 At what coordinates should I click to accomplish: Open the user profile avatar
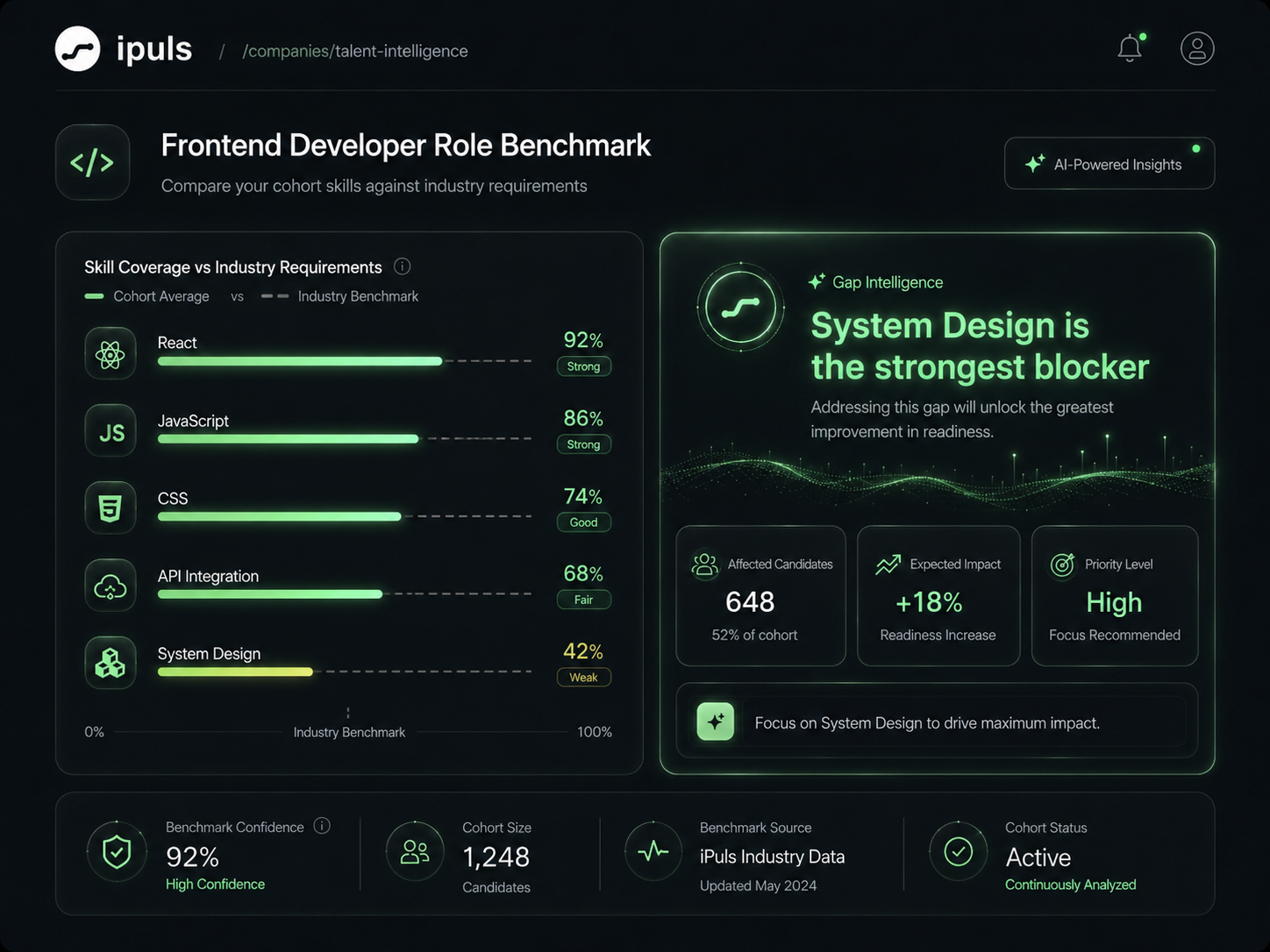tap(1197, 48)
